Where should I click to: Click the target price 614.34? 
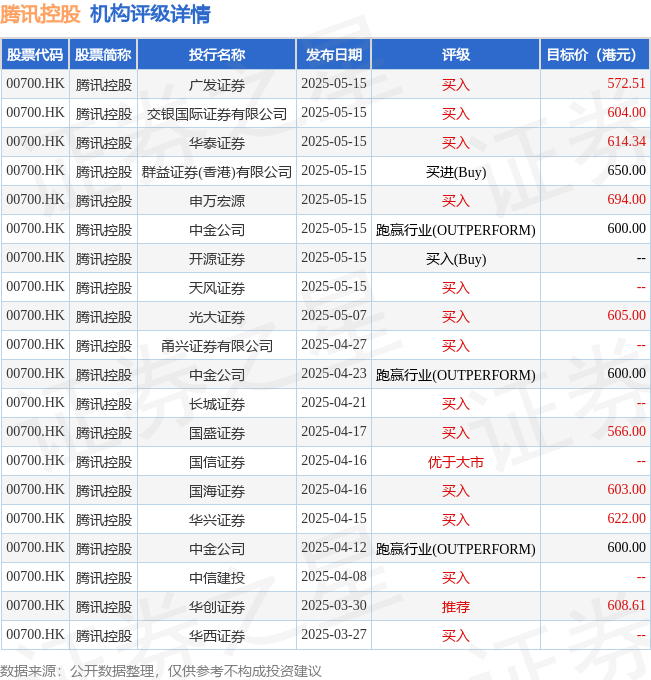tap(626, 141)
